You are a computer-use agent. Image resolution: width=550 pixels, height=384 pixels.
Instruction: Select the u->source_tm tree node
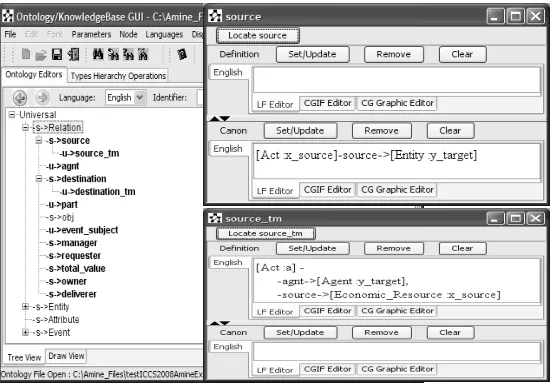click(89, 153)
